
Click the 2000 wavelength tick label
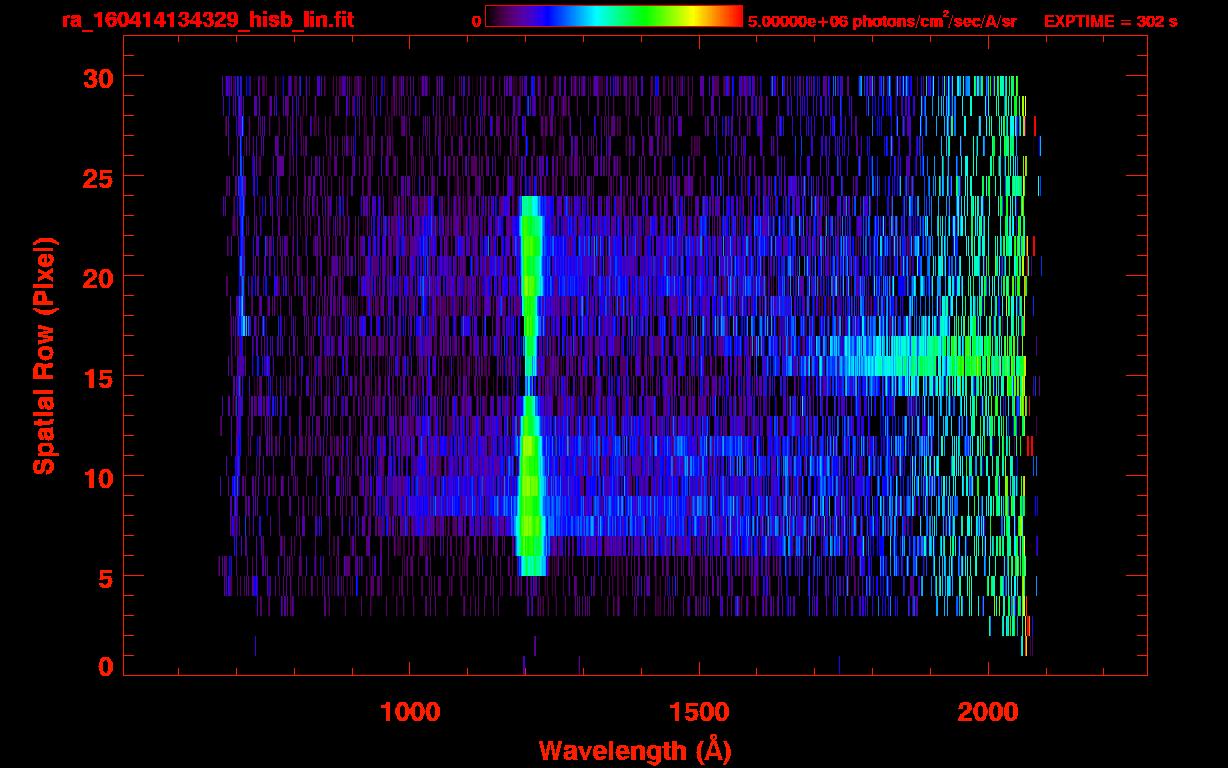point(988,711)
